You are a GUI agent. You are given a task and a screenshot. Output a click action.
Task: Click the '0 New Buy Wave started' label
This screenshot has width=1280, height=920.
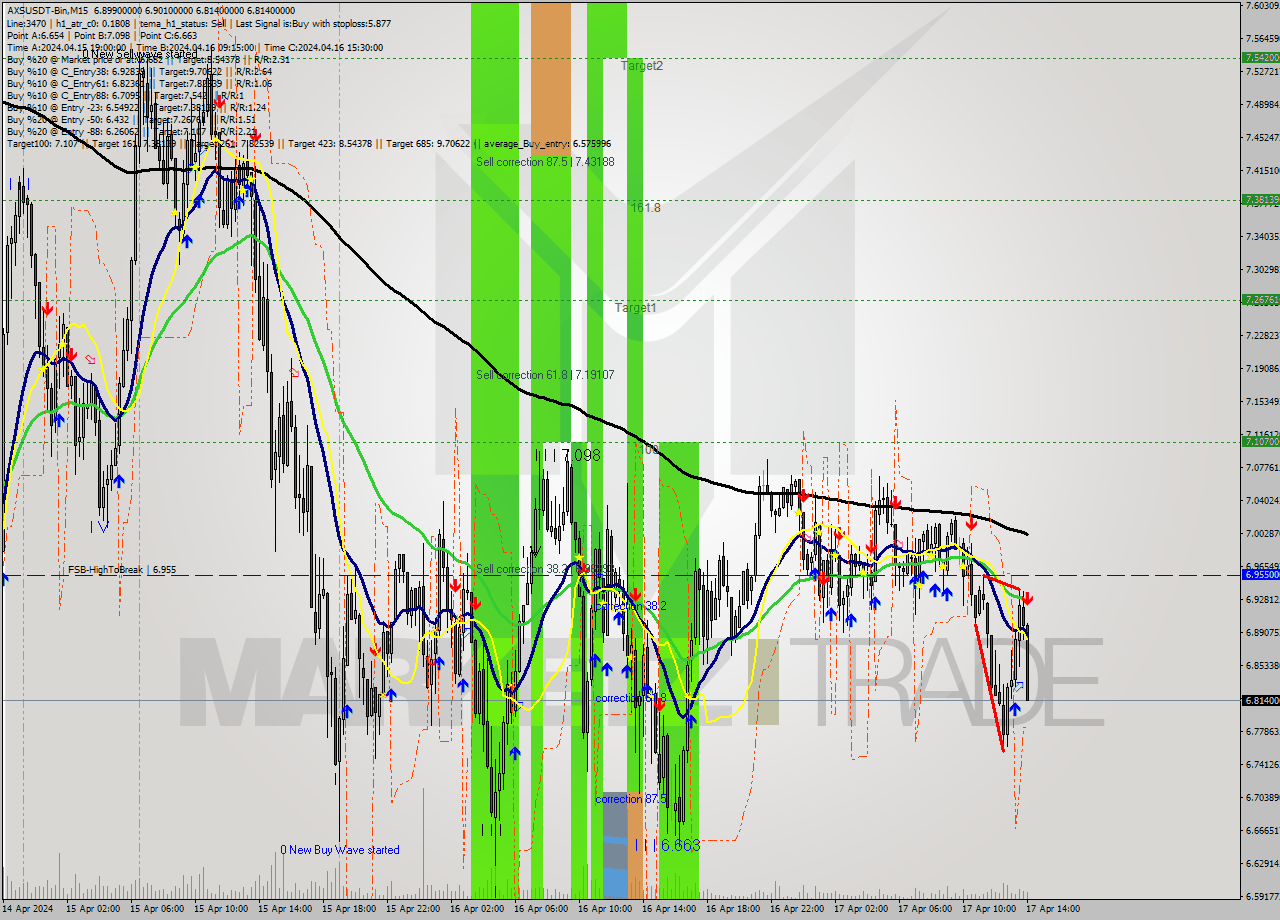(340, 850)
